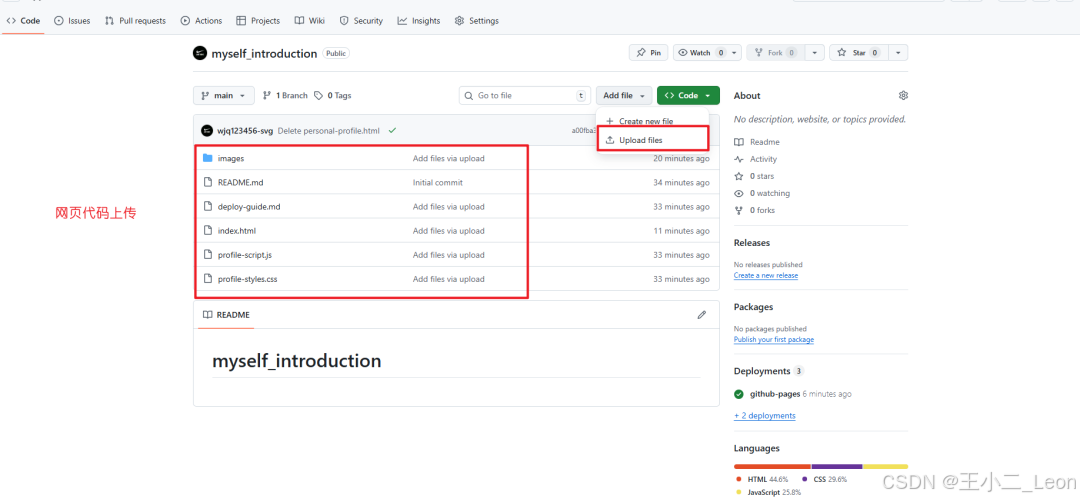View the 0 stars link

(754, 176)
